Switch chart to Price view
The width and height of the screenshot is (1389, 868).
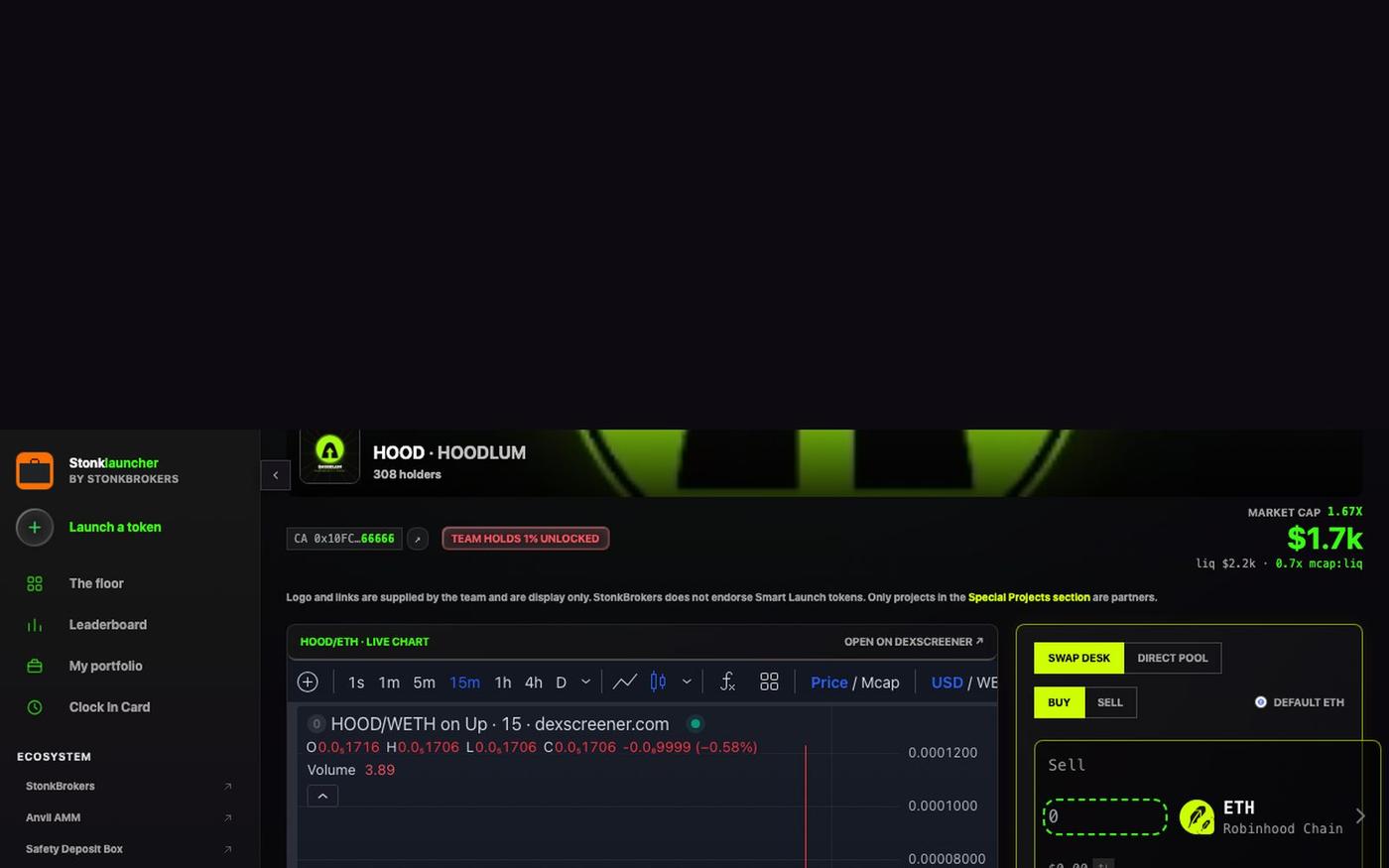[x=829, y=682]
